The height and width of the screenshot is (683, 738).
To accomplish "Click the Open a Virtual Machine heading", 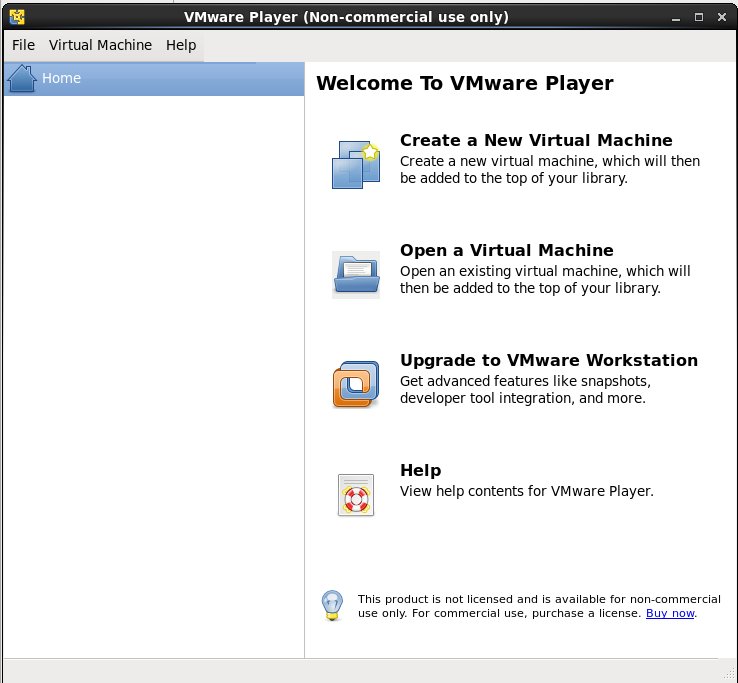I will coord(506,250).
